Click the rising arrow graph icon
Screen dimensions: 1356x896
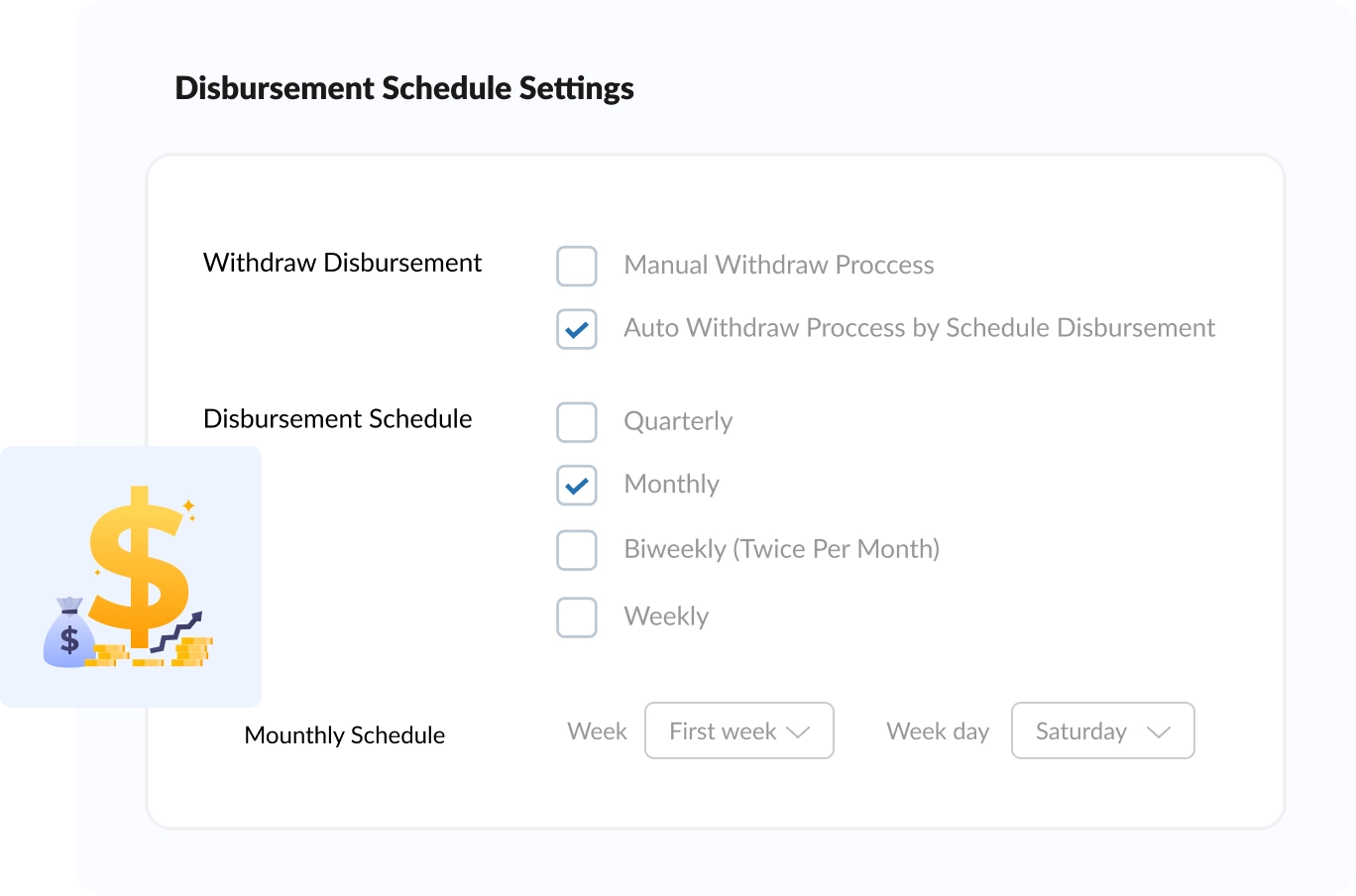pos(176,631)
